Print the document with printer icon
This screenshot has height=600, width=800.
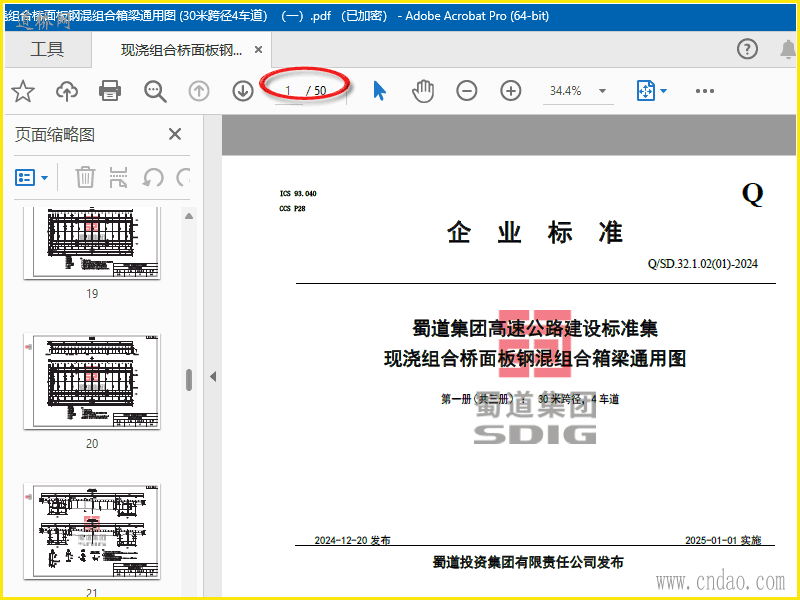(x=110, y=91)
